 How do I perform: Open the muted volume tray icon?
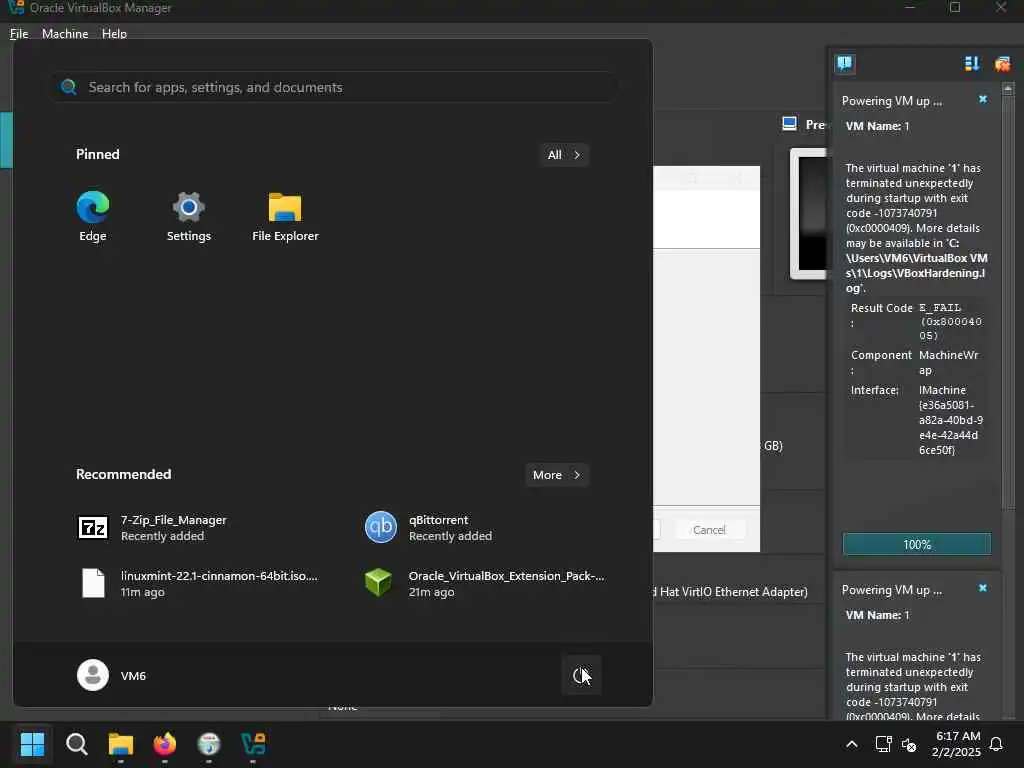[x=908, y=744]
